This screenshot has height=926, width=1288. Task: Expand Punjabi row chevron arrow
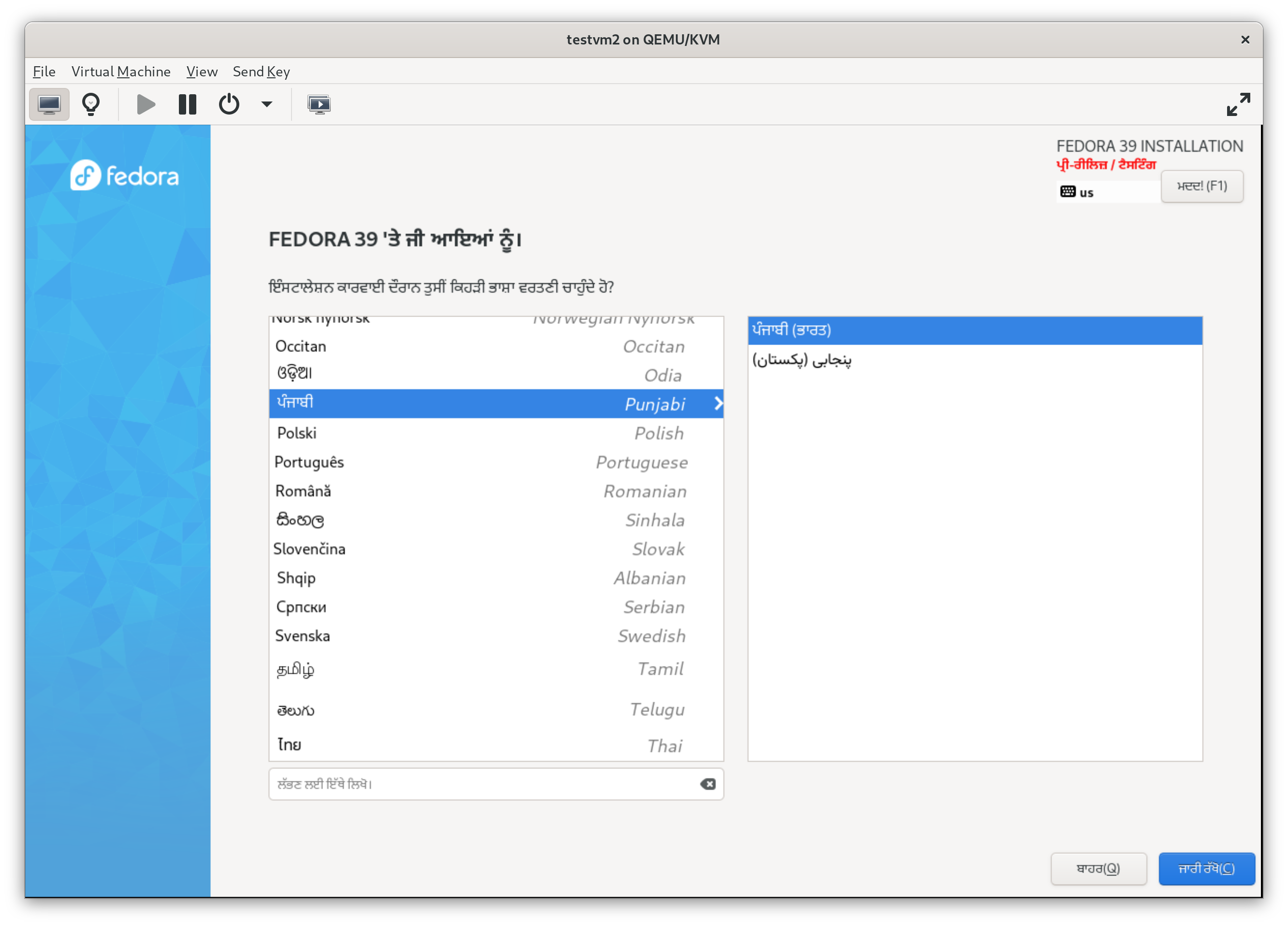tap(718, 404)
